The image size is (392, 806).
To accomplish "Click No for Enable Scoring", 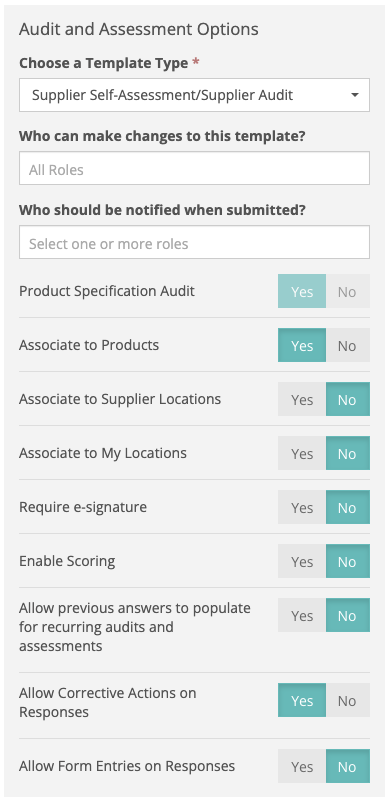I will (x=348, y=561).
